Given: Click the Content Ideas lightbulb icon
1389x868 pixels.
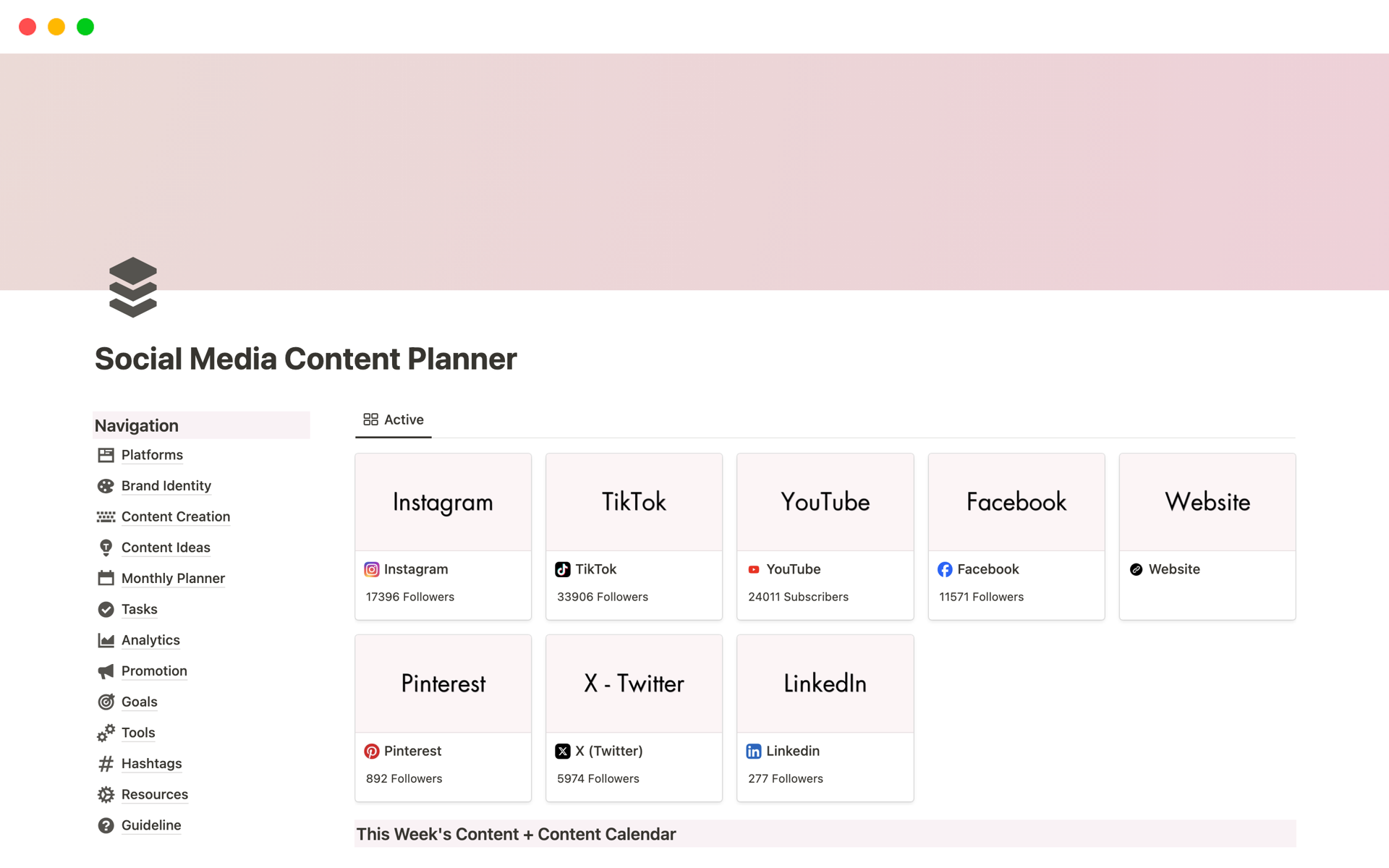Looking at the screenshot, I should click(106, 548).
